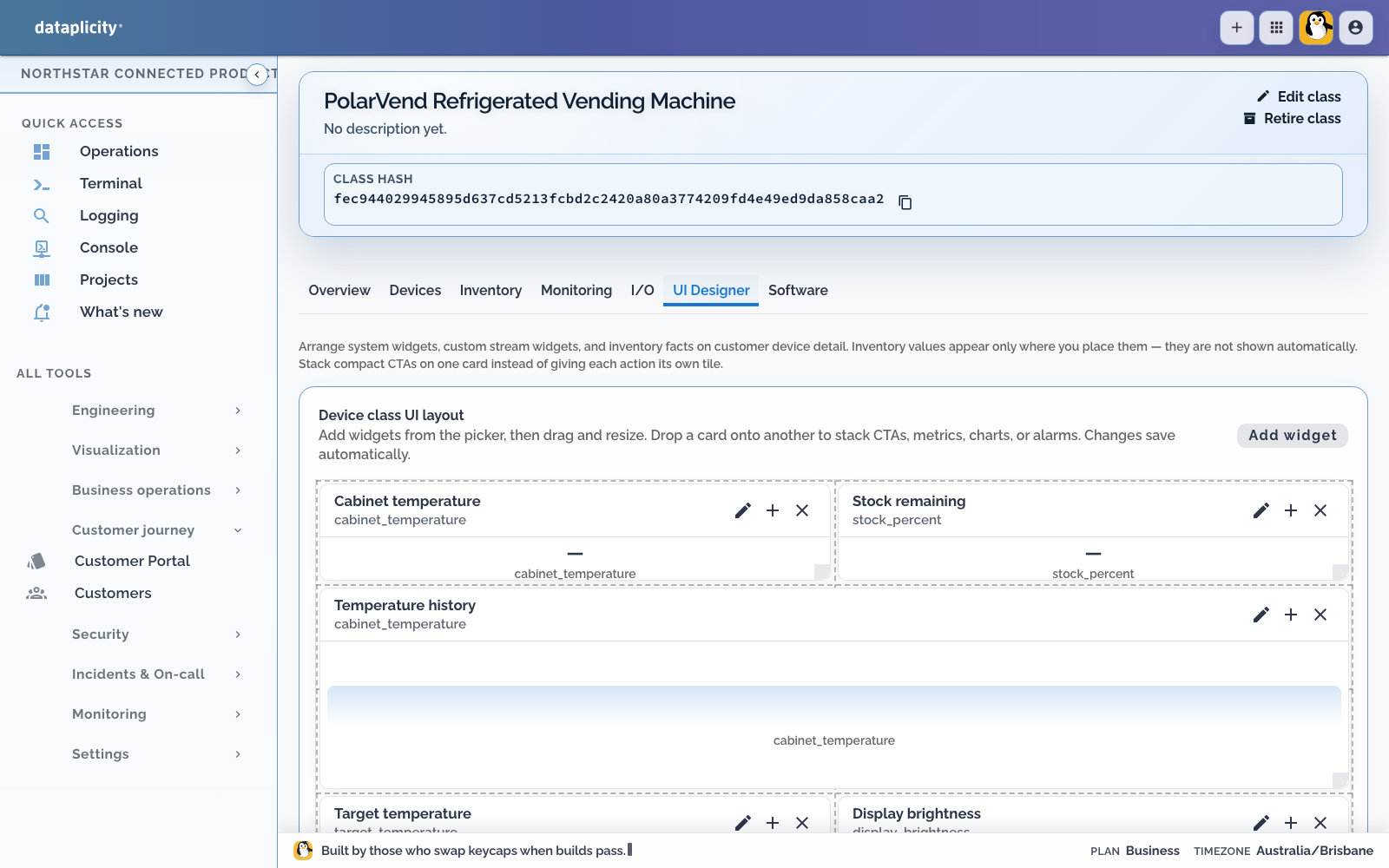Viewport: 1389px width, 868px height.
Task: Switch to the Devices tab
Action: (415, 290)
